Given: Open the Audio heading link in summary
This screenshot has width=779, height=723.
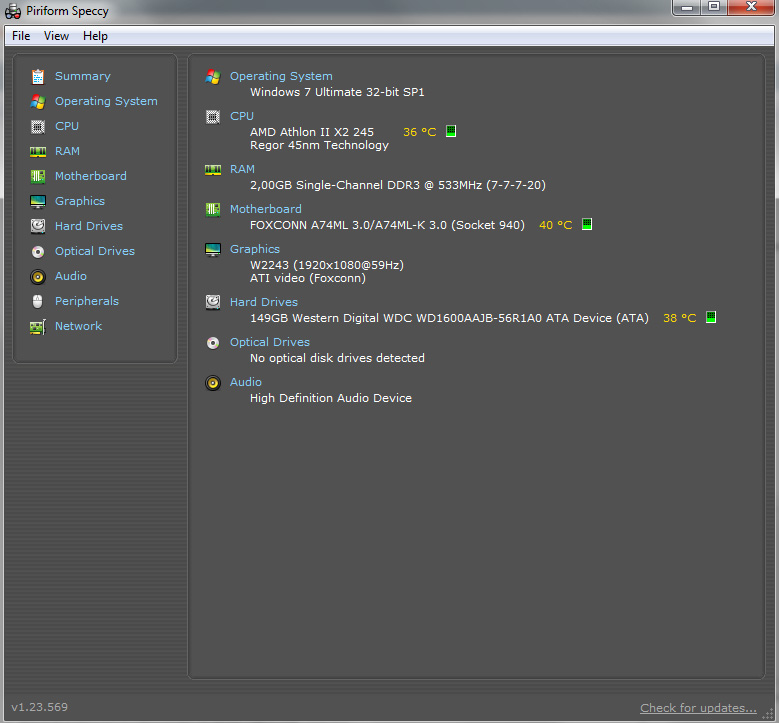Looking at the screenshot, I should pos(245,382).
